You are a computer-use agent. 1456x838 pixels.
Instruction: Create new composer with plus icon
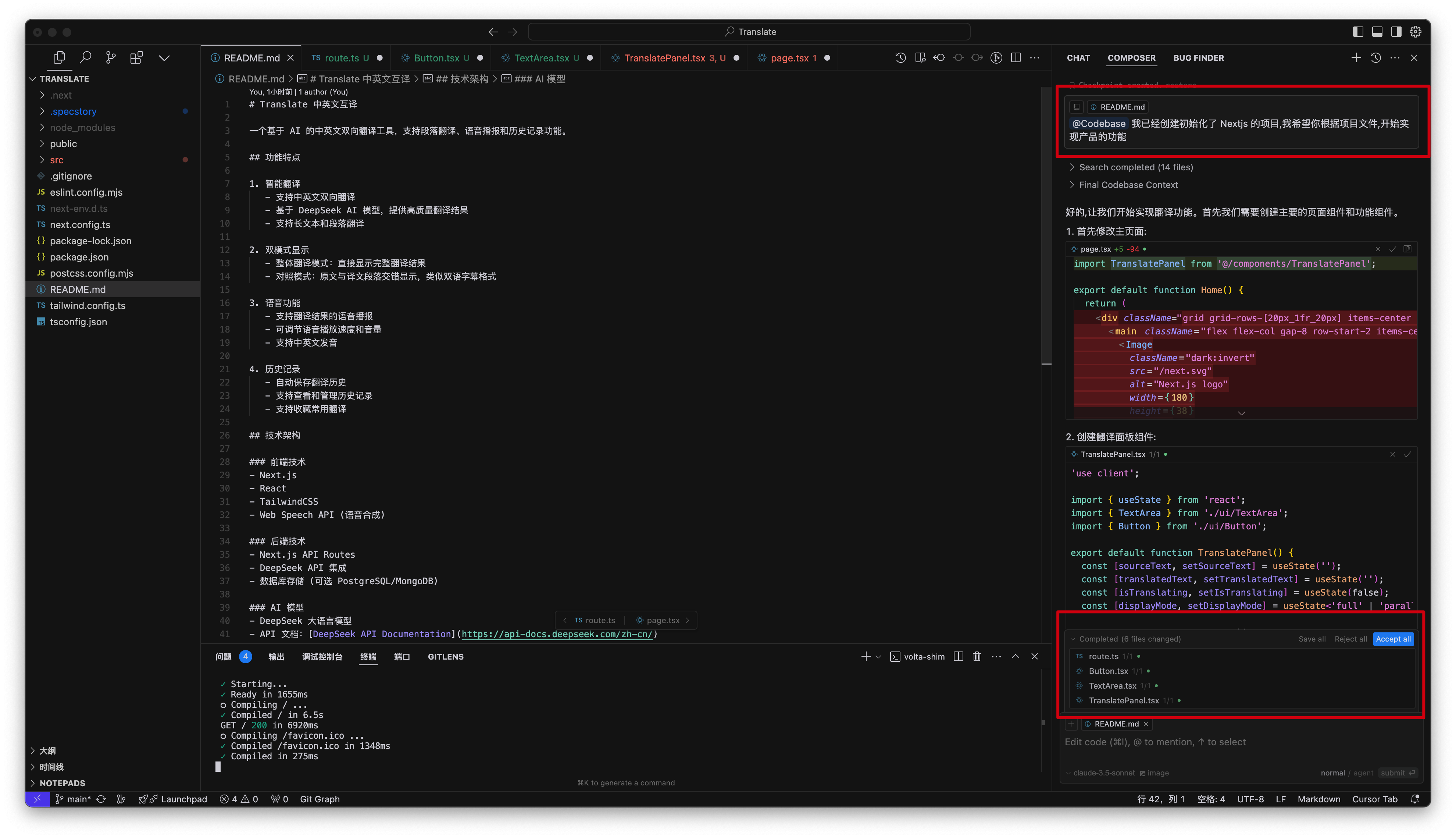1356,57
